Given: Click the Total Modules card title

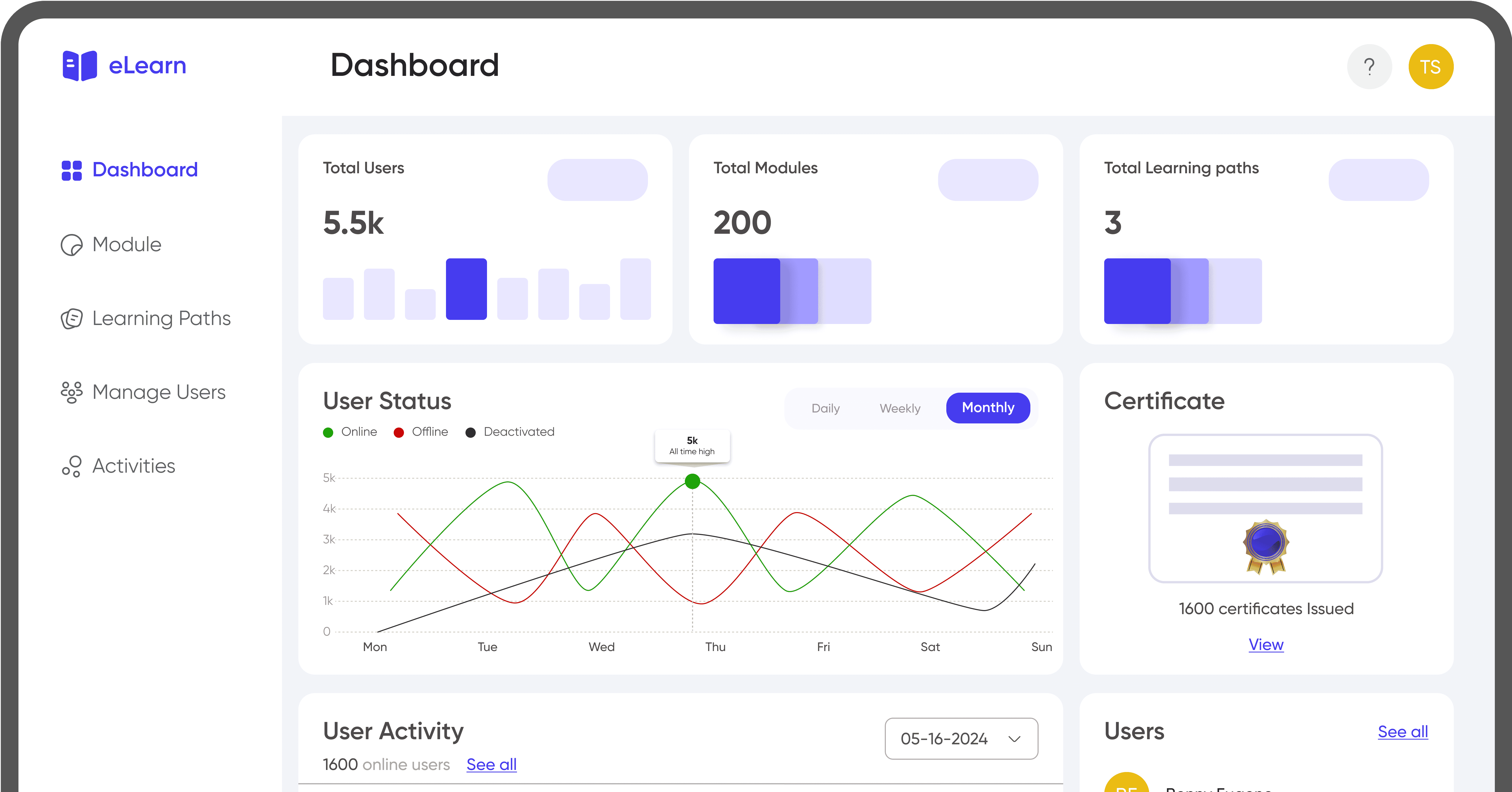Looking at the screenshot, I should (765, 168).
